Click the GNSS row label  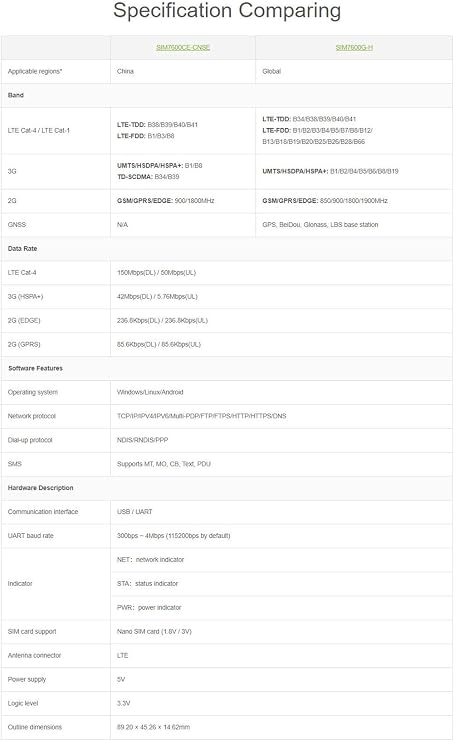coord(17,224)
